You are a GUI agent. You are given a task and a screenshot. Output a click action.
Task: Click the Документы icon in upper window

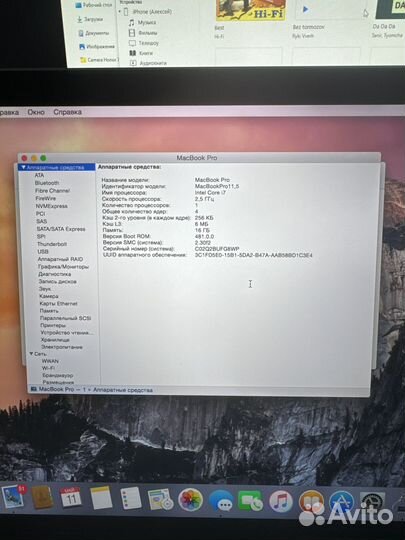pyautogui.click(x=81, y=33)
